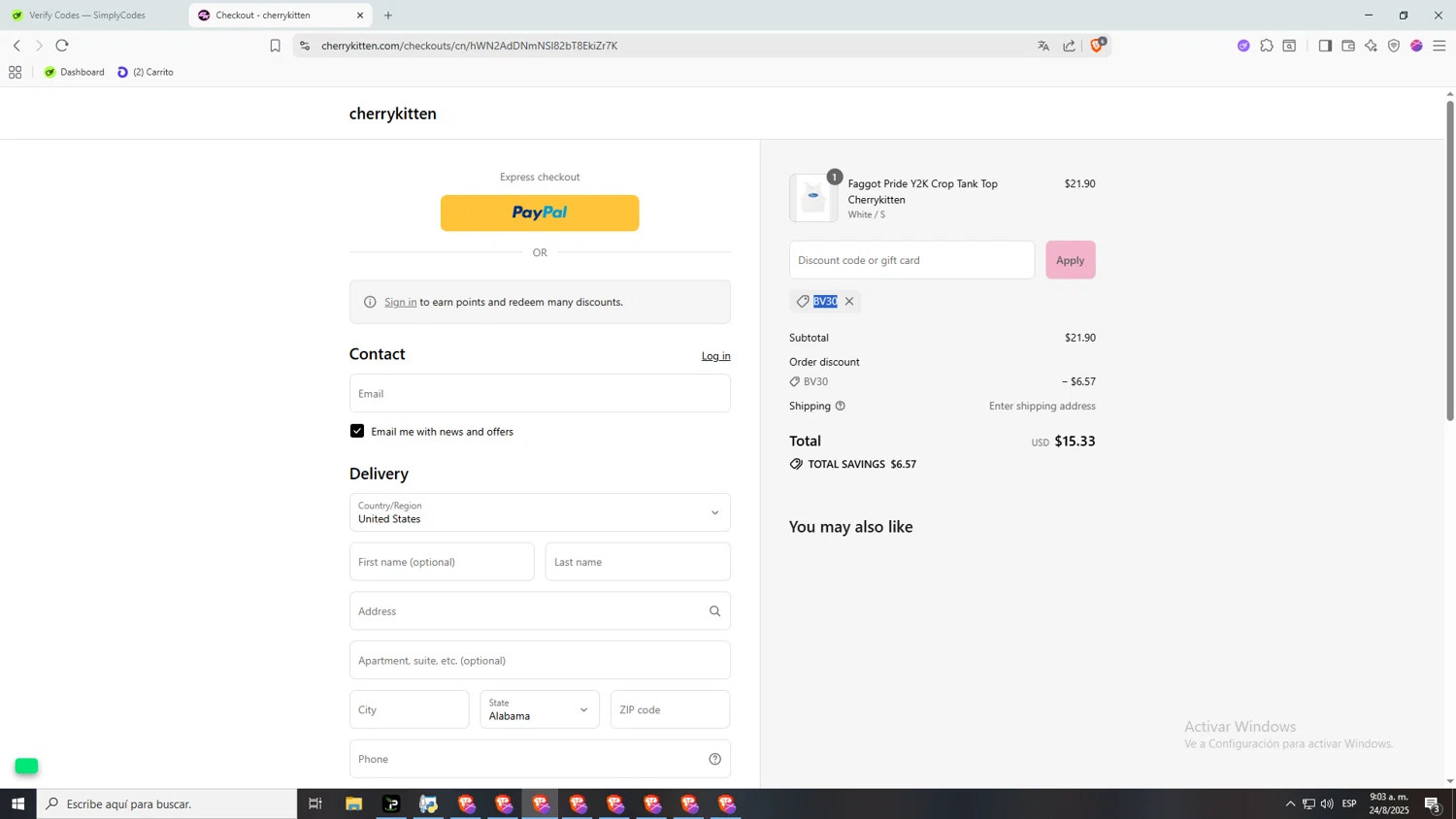Click the Email input field
Viewport: 1456px width, 819px height.
tap(540, 393)
